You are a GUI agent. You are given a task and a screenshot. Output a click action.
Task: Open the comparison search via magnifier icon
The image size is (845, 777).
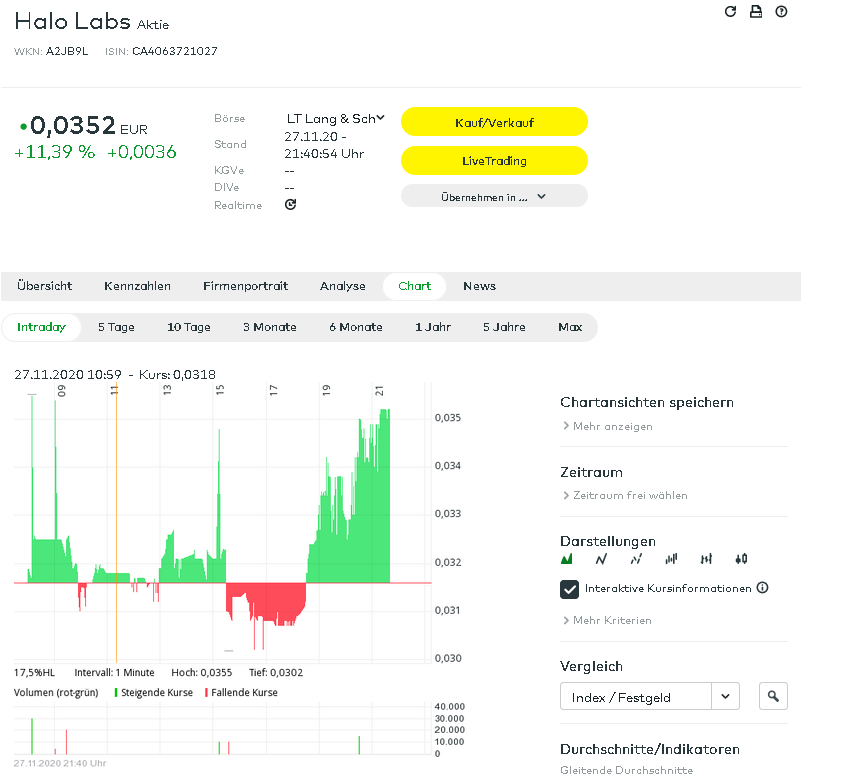click(x=773, y=695)
